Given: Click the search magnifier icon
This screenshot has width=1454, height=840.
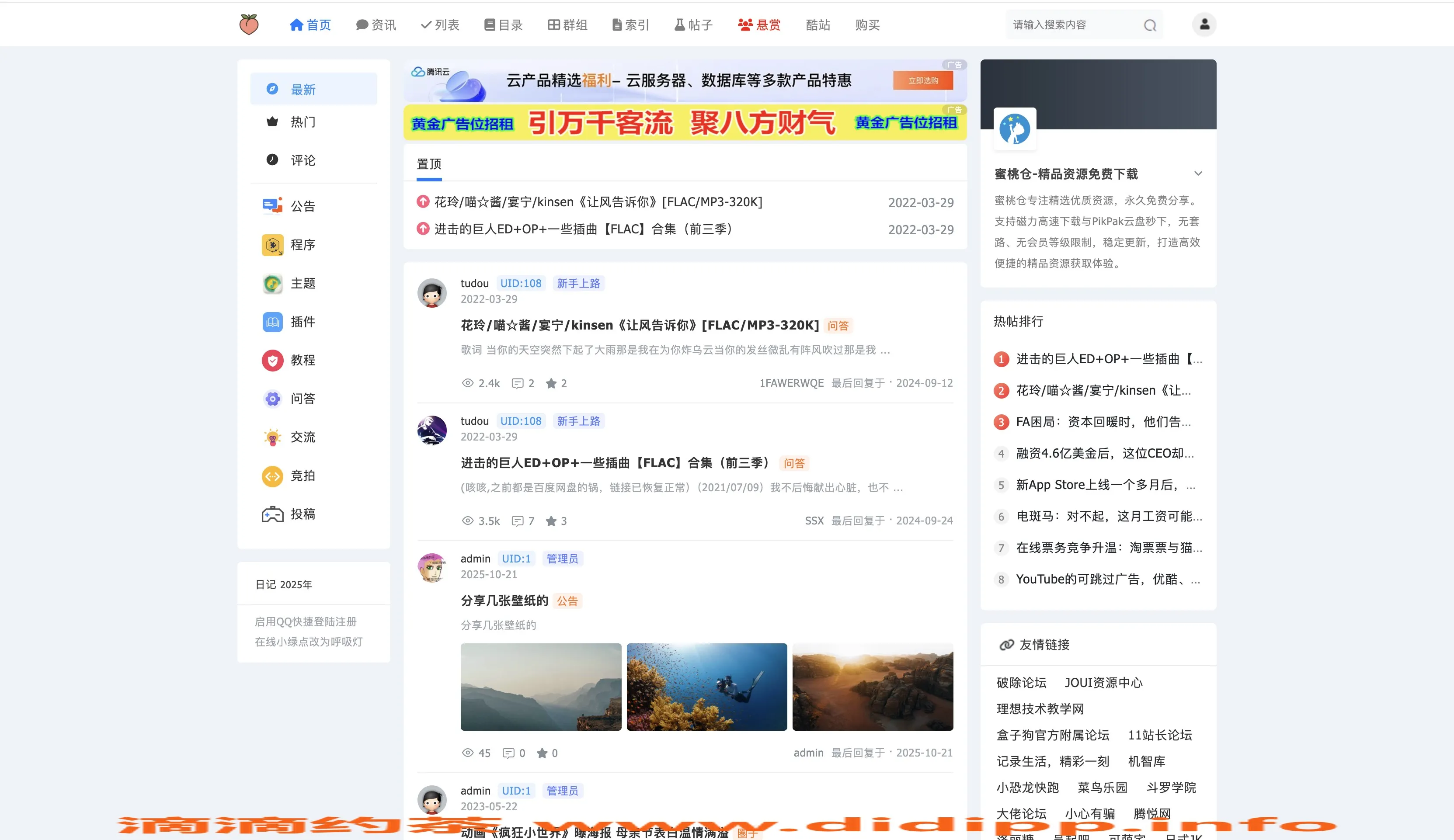Looking at the screenshot, I should point(1150,25).
